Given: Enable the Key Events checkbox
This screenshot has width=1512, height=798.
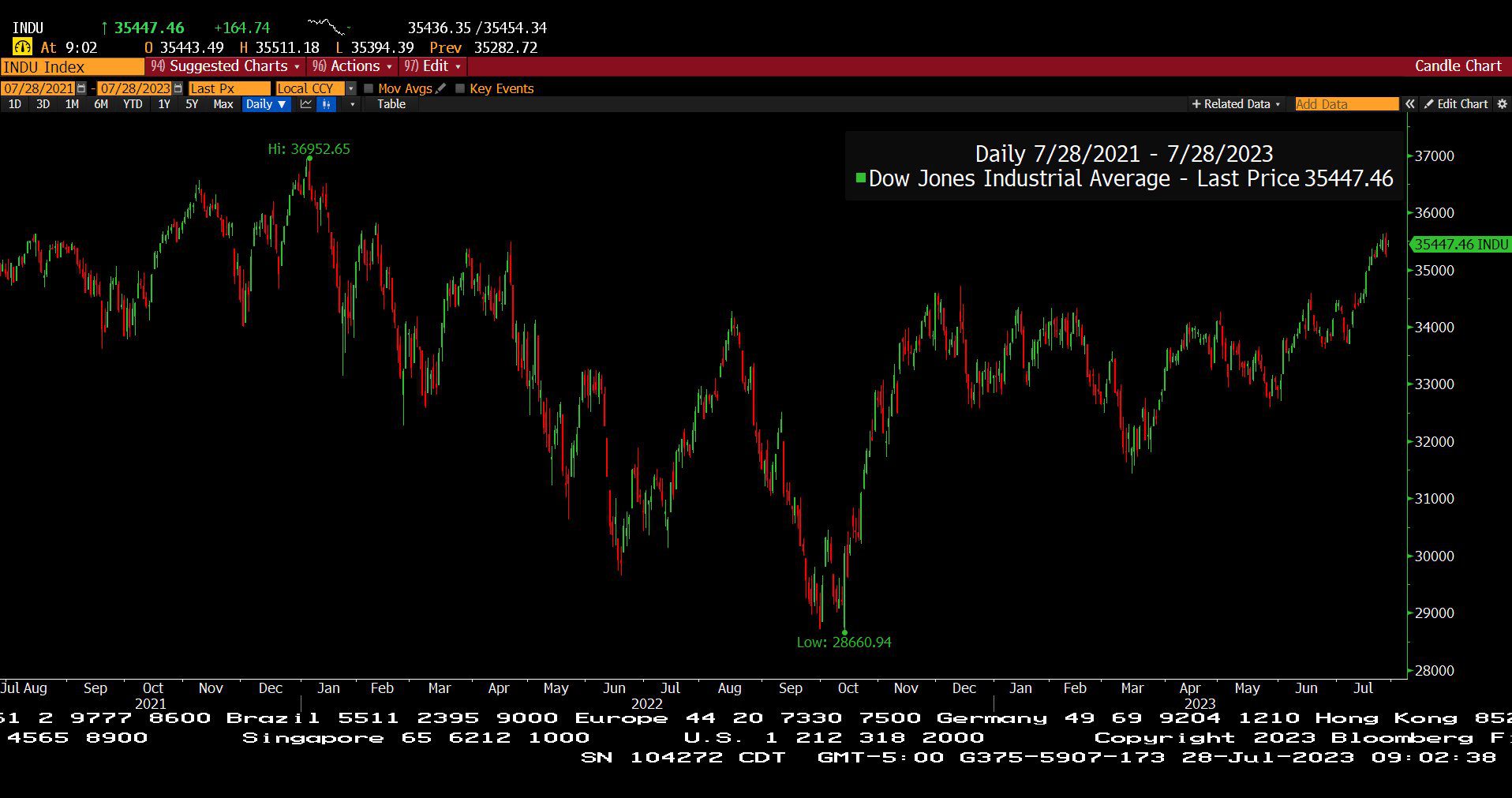Looking at the screenshot, I should 460,88.
